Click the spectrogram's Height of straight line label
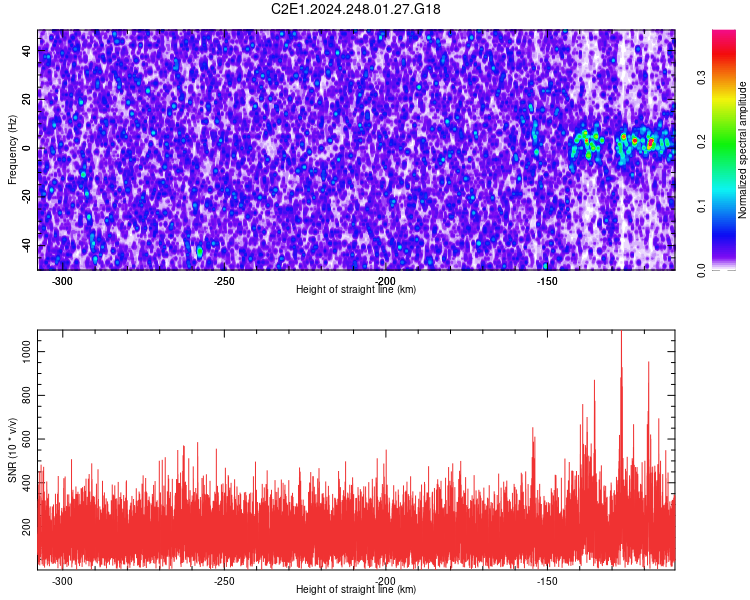Screen dimensions: 750x600 pyautogui.click(x=356, y=289)
